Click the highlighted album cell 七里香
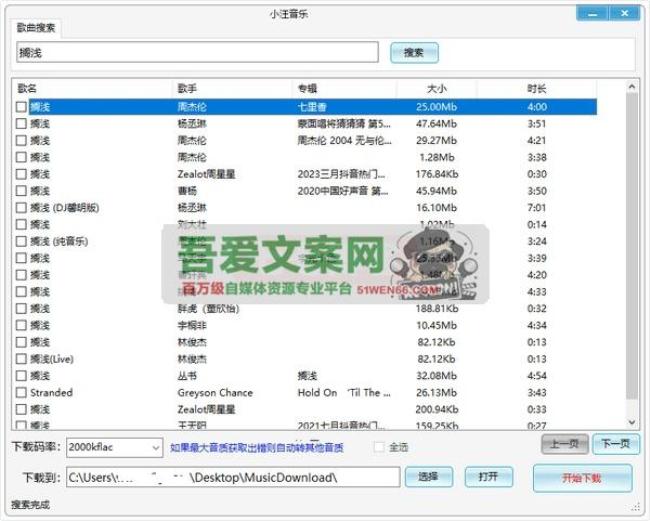 (312, 107)
